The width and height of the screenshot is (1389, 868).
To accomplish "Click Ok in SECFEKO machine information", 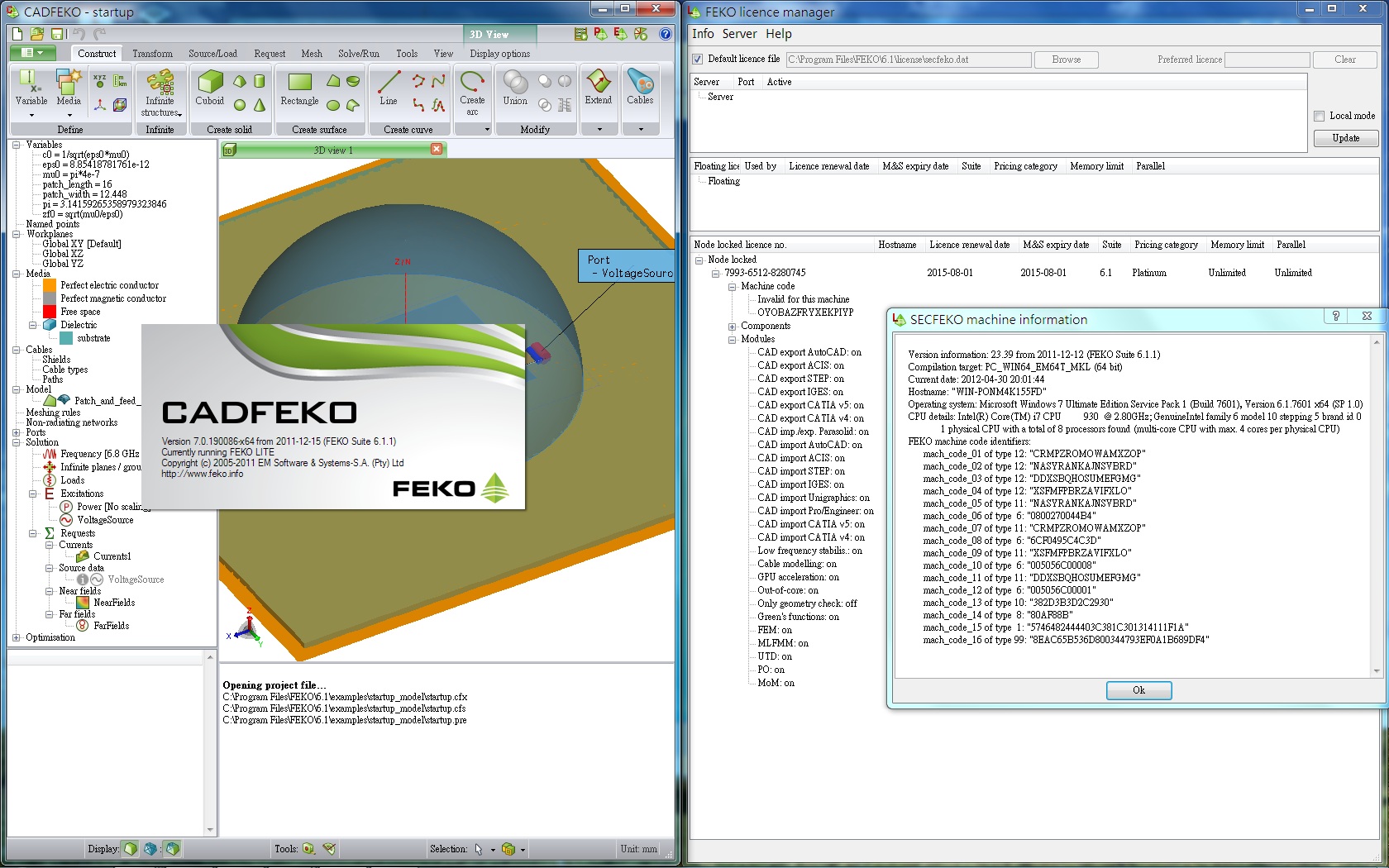I will (x=1138, y=690).
